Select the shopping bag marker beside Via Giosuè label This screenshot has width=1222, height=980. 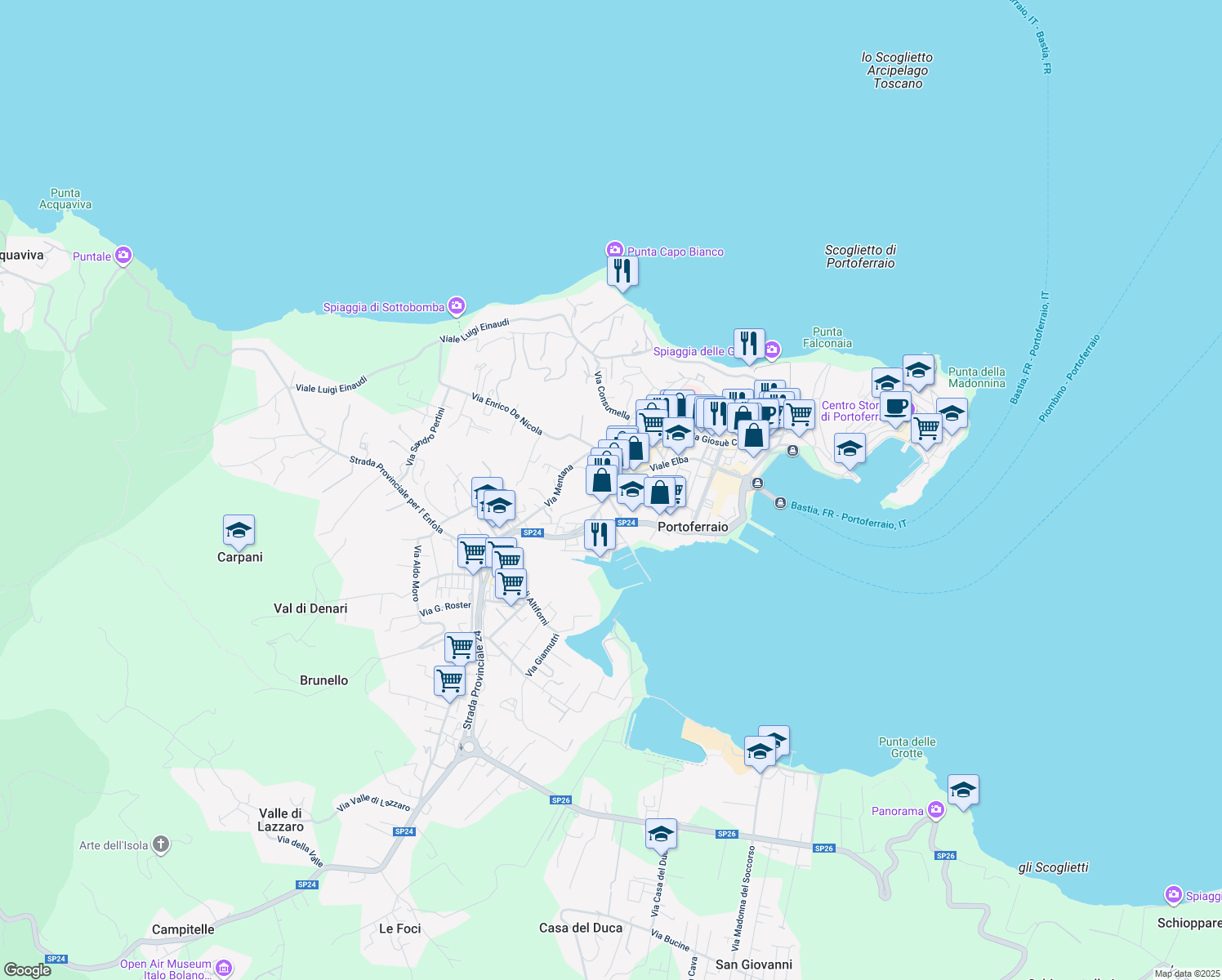click(753, 438)
